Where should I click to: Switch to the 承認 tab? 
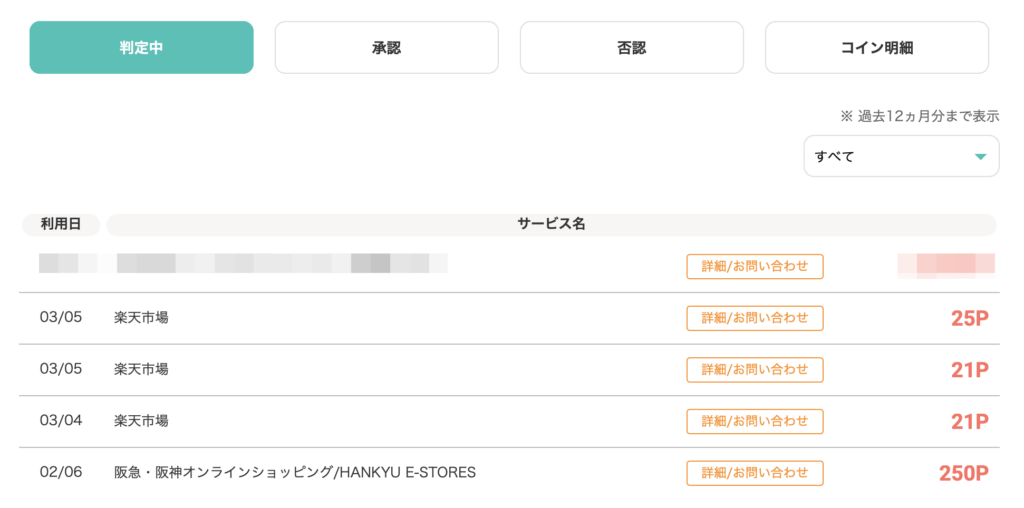pyautogui.click(x=386, y=48)
